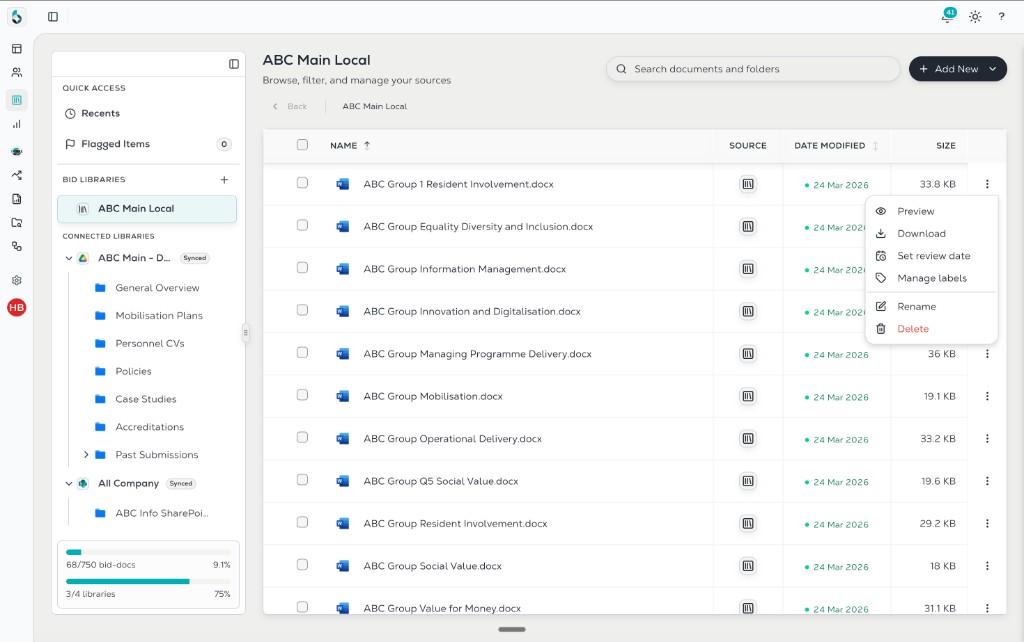Choose Download from the context menu
The image size is (1024, 642).
(931, 234)
